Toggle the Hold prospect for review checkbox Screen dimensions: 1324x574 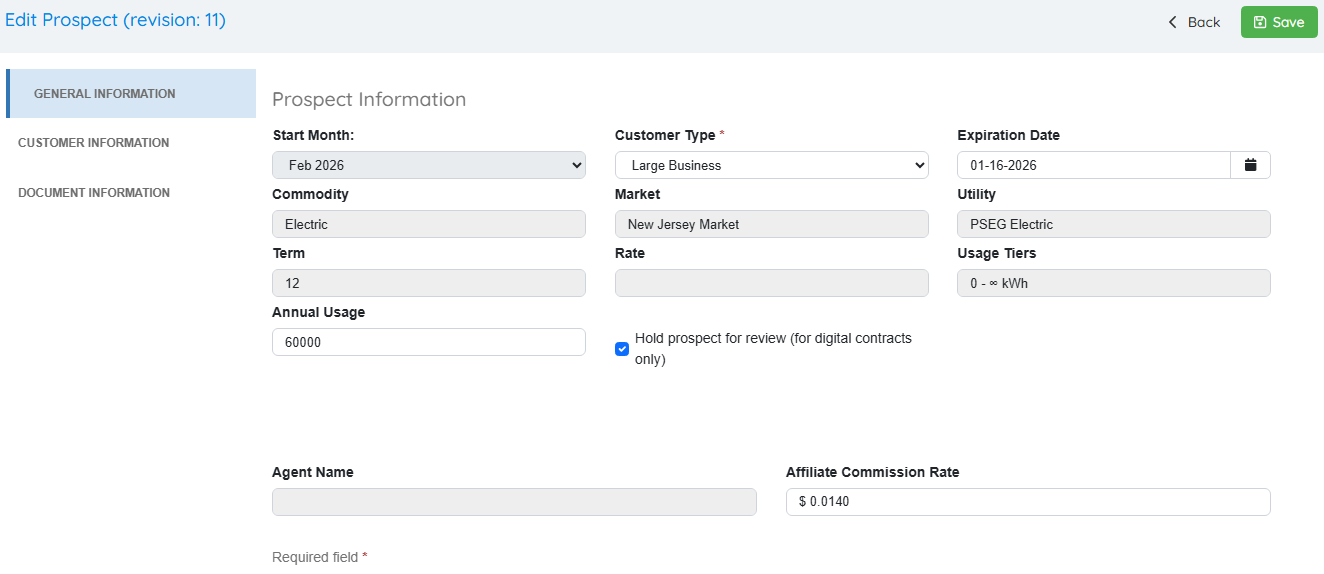[622, 349]
